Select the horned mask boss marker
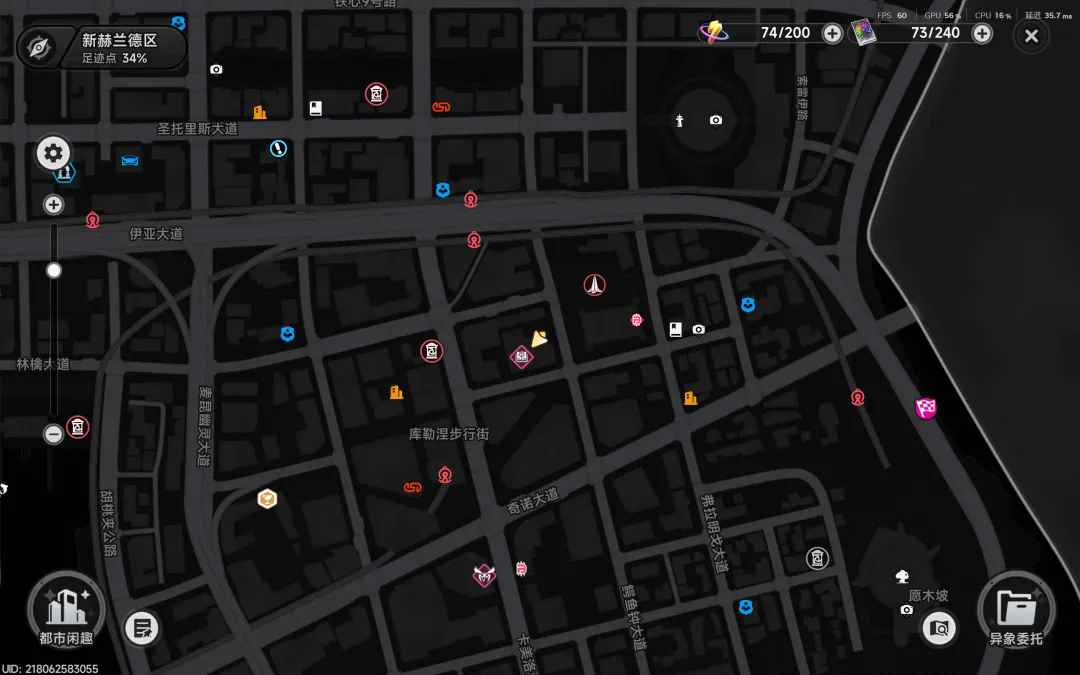This screenshot has height=675, width=1080. (x=484, y=574)
